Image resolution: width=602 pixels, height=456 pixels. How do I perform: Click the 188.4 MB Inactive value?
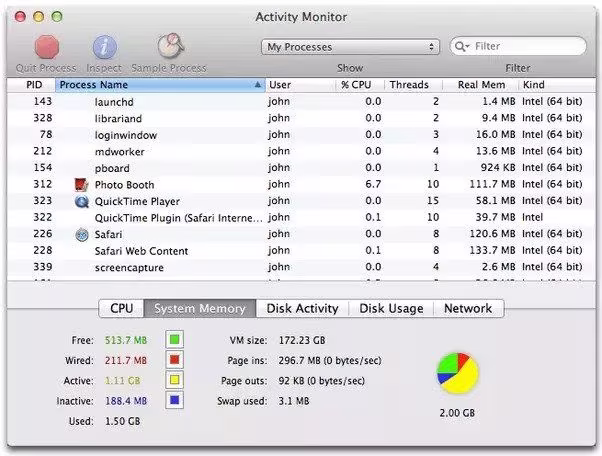126,401
